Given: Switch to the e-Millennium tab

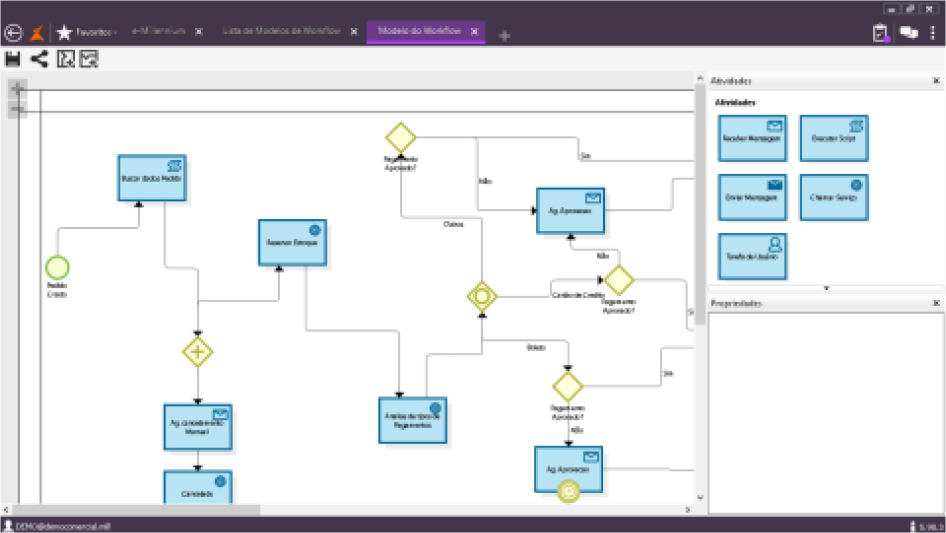Looking at the screenshot, I should click(159, 31).
